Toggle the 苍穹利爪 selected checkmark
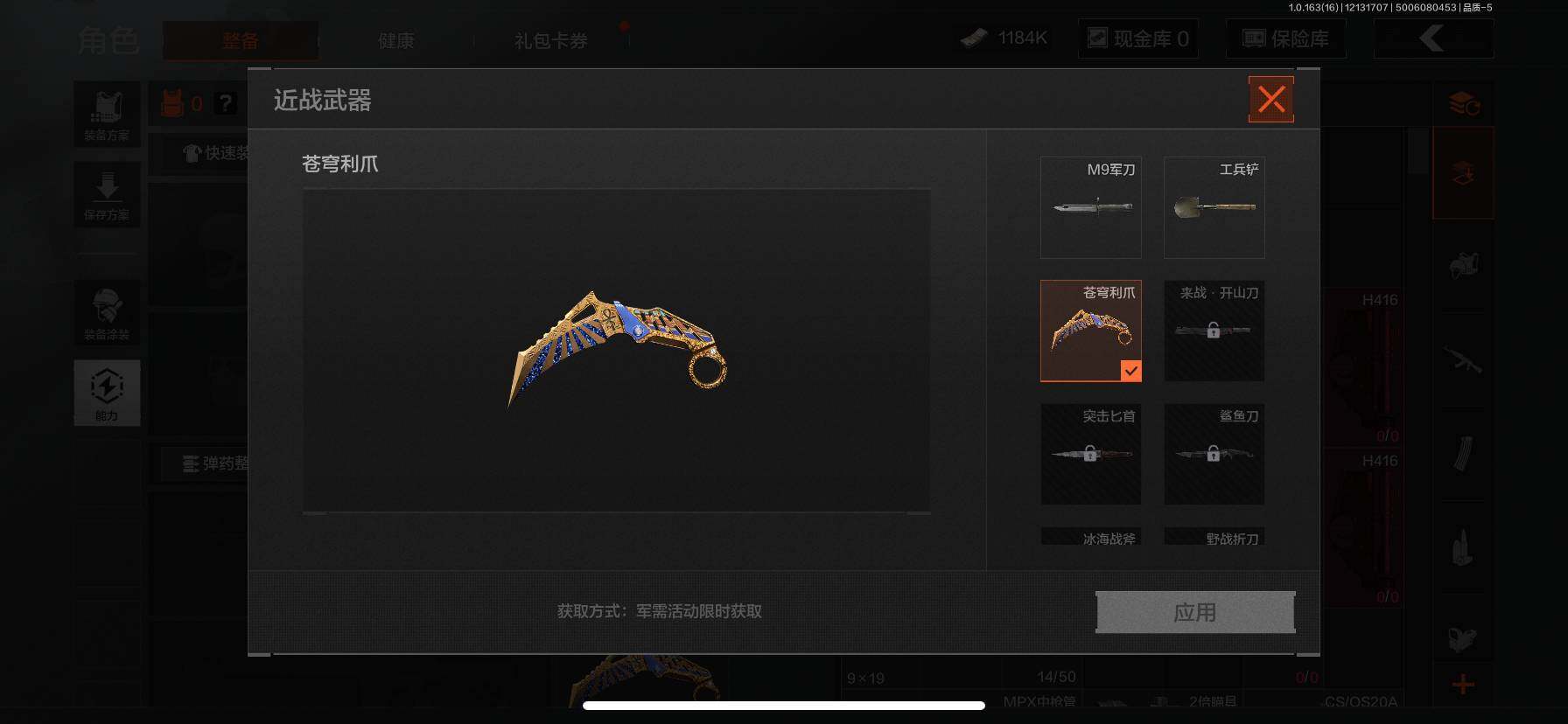 1130,371
